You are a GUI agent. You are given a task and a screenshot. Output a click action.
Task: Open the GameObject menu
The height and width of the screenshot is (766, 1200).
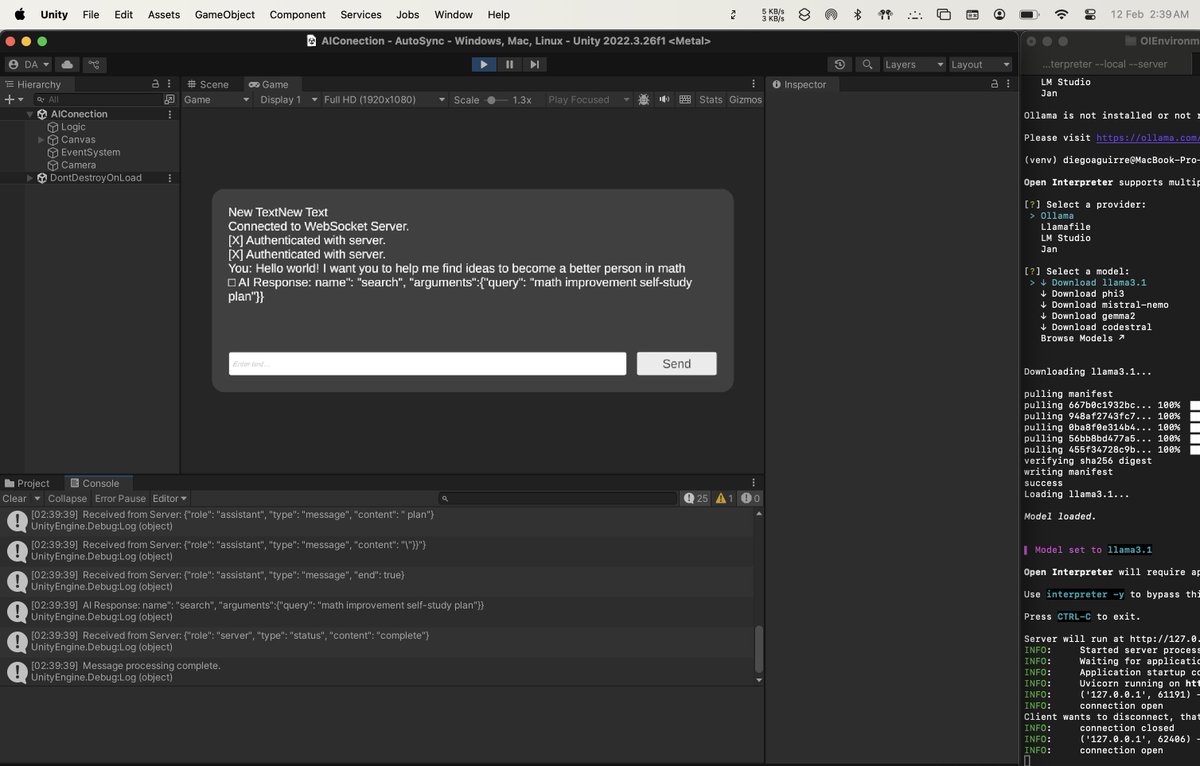point(225,15)
